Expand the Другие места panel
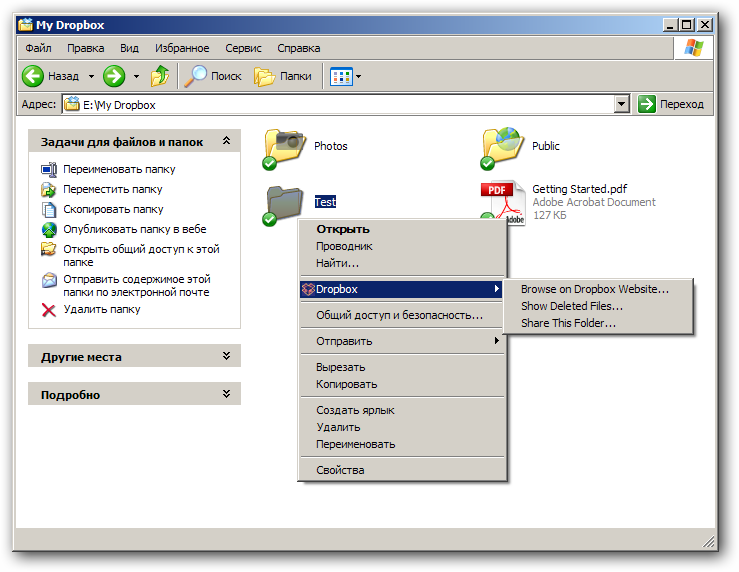739x572 pixels. pos(226,356)
